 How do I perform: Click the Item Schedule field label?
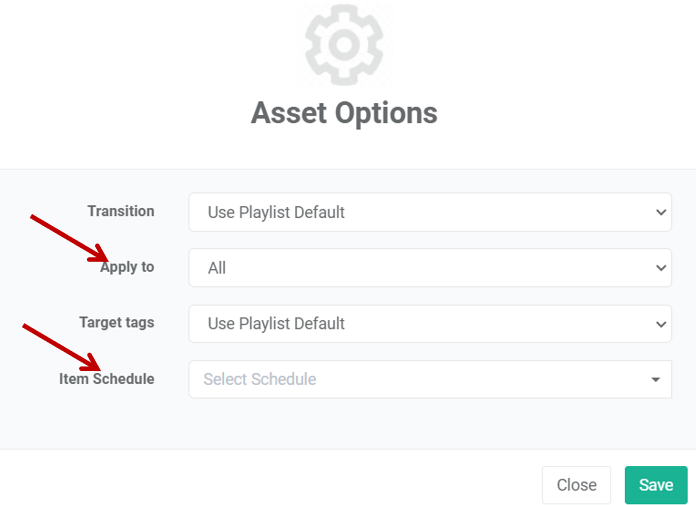click(107, 379)
